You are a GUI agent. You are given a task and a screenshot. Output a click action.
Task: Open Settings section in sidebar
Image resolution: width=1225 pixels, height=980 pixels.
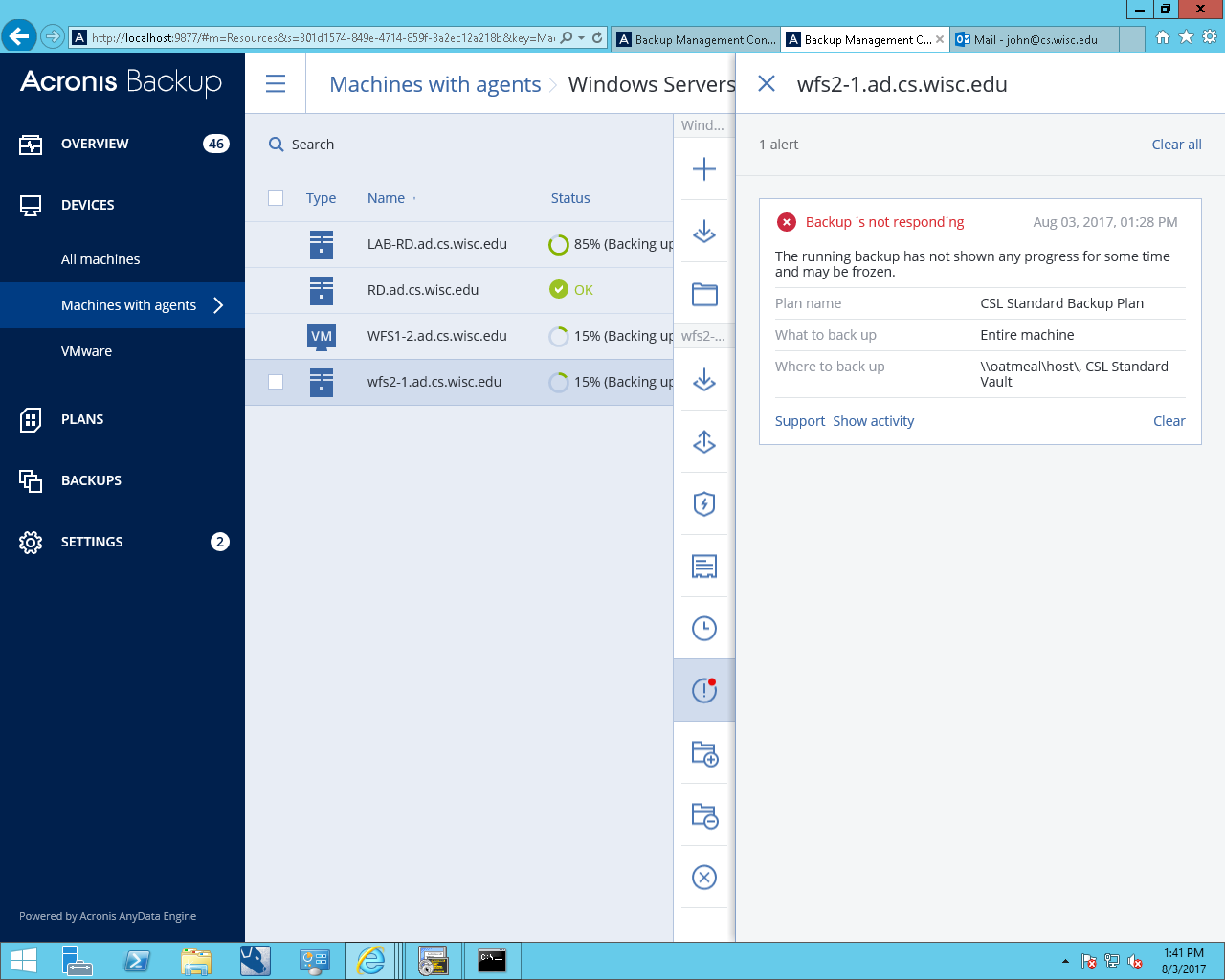[x=122, y=542]
